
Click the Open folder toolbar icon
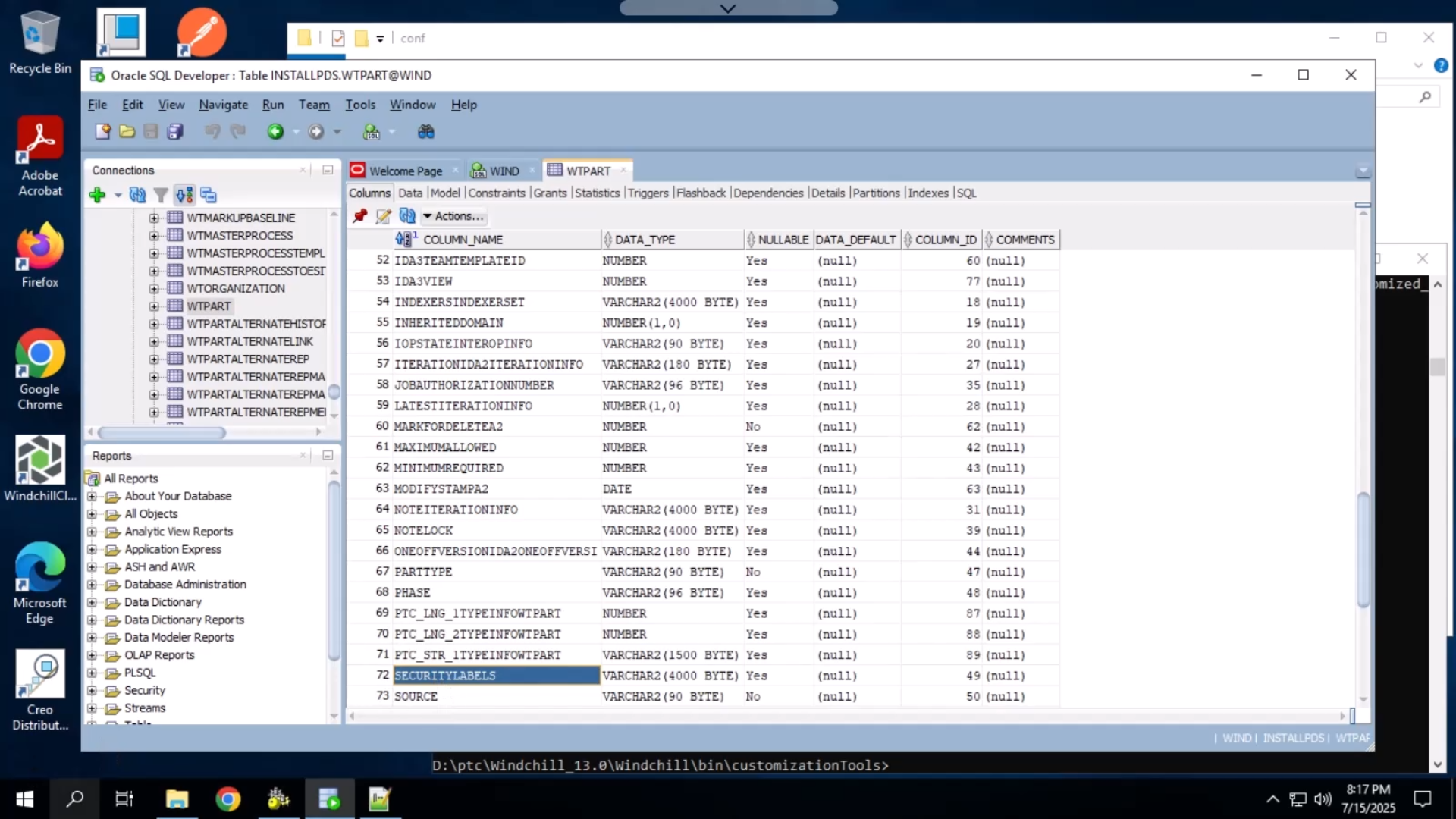[x=127, y=132]
